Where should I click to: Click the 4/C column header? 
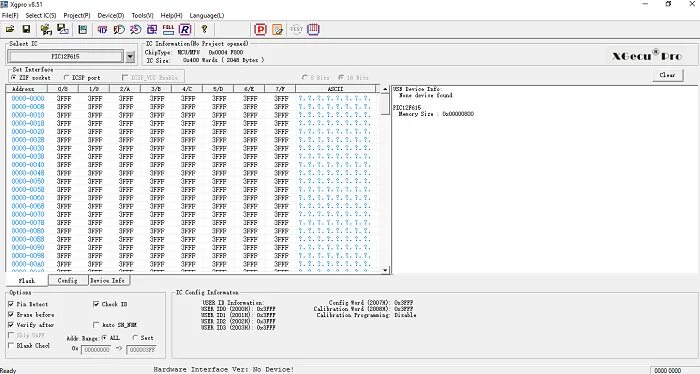[187, 89]
